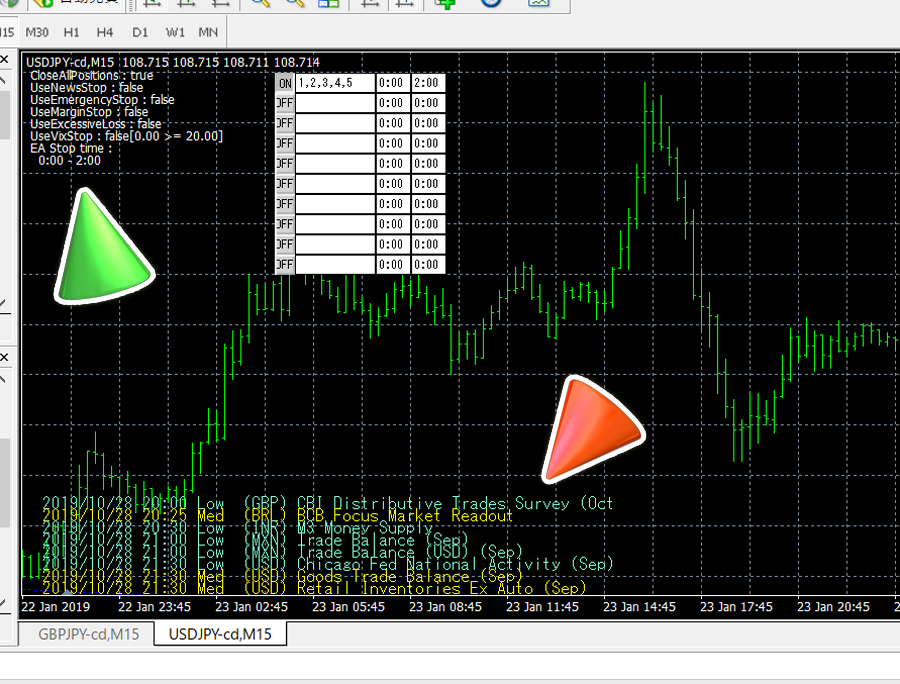Click the '23 Jan 14:45' time axis label
The height and width of the screenshot is (684, 900).
pos(639,607)
